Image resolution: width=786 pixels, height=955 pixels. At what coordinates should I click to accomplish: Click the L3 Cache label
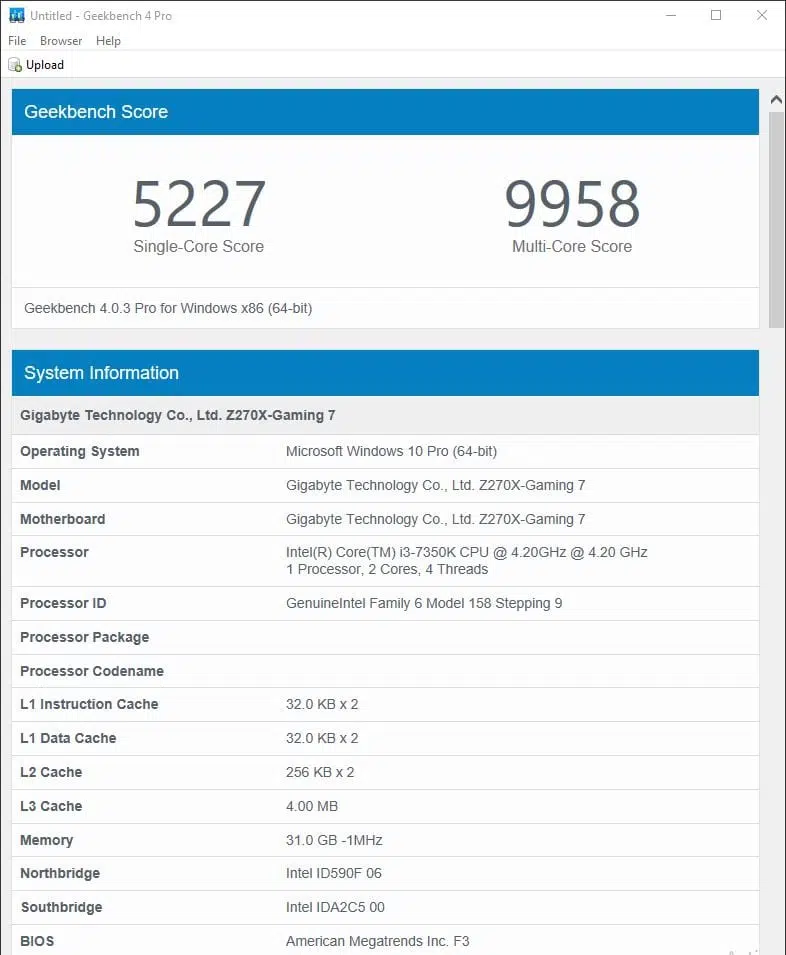[x=51, y=806]
